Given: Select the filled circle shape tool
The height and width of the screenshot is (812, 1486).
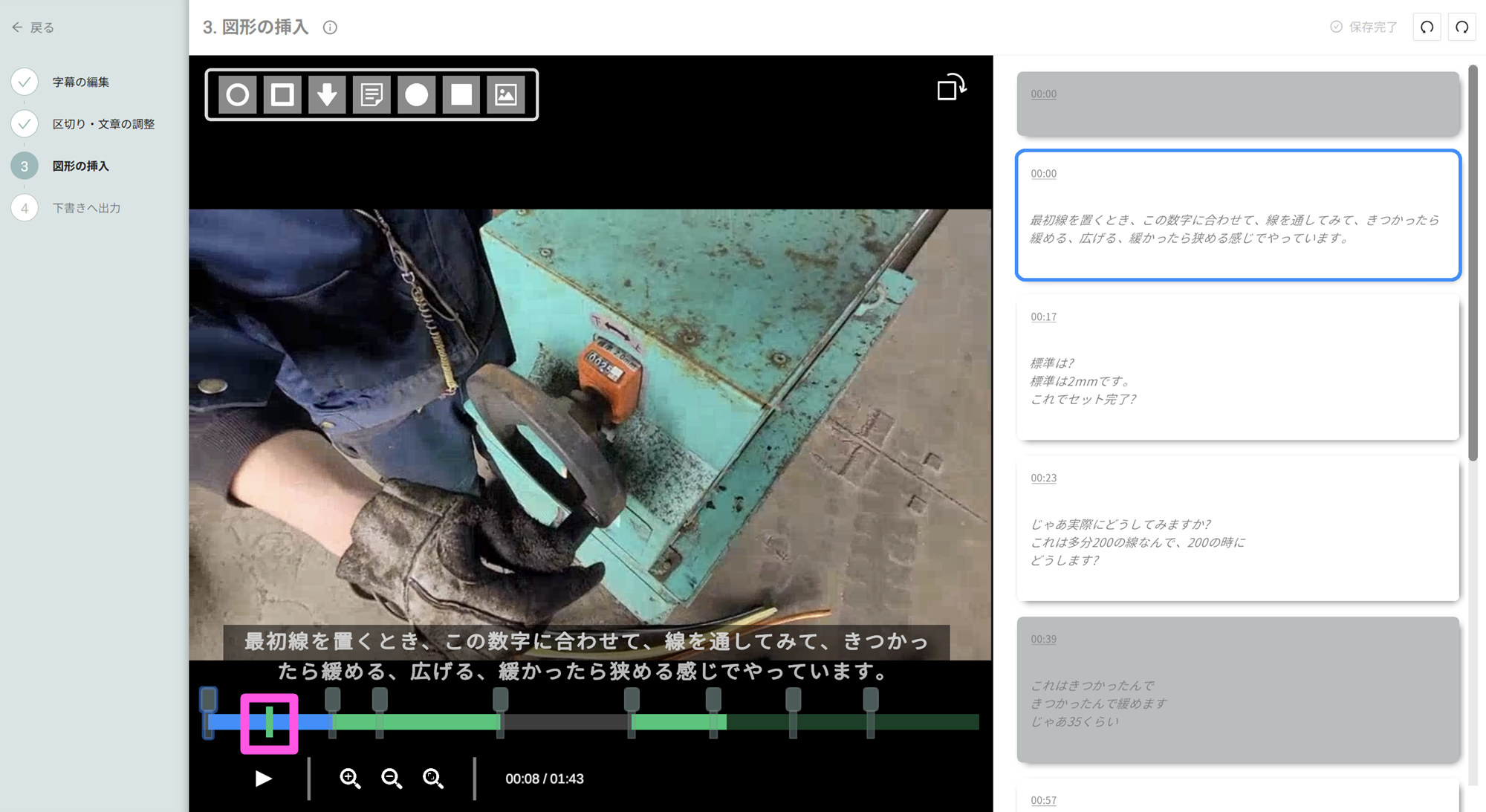Looking at the screenshot, I should tap(417, 95).
